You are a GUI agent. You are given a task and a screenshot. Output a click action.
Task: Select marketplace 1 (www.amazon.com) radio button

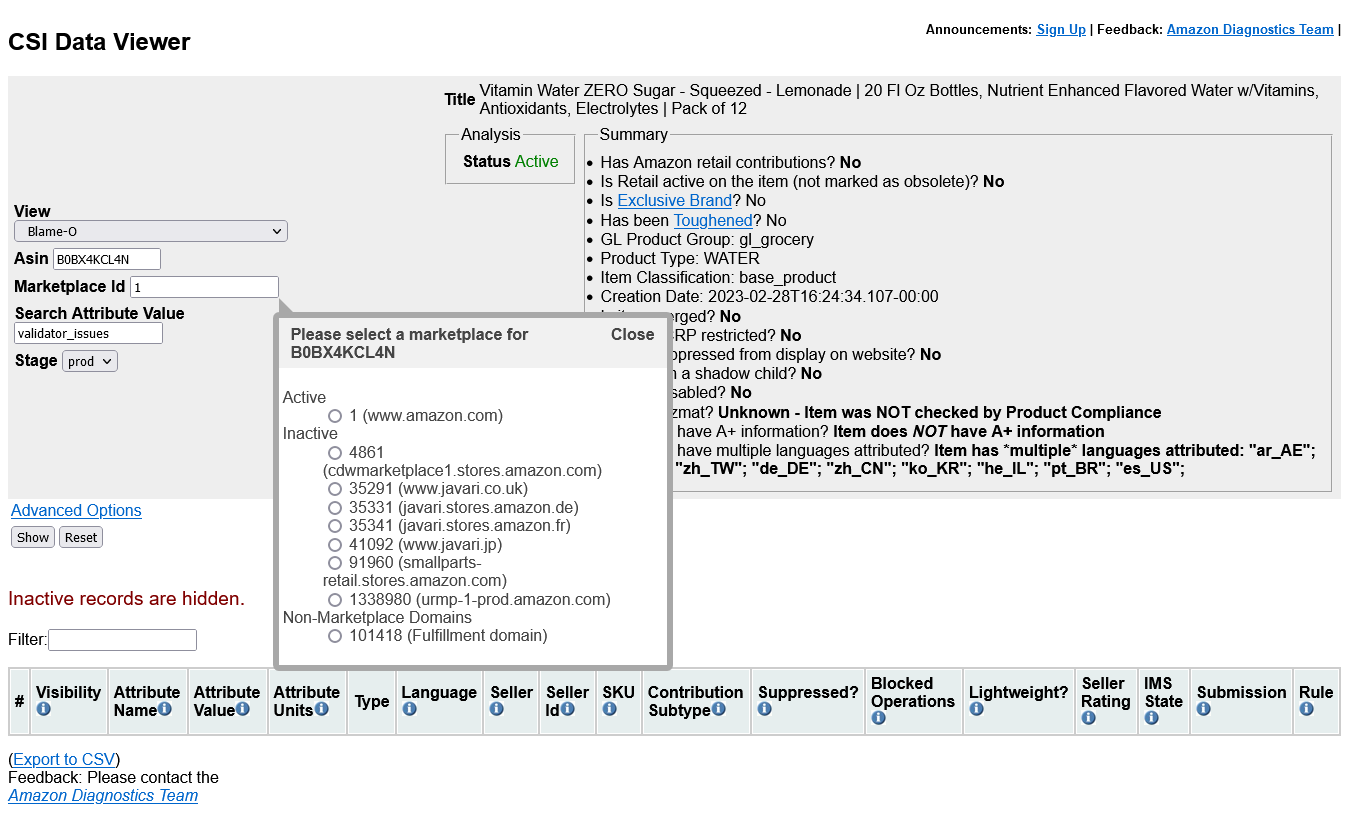[x=335, y=416]
